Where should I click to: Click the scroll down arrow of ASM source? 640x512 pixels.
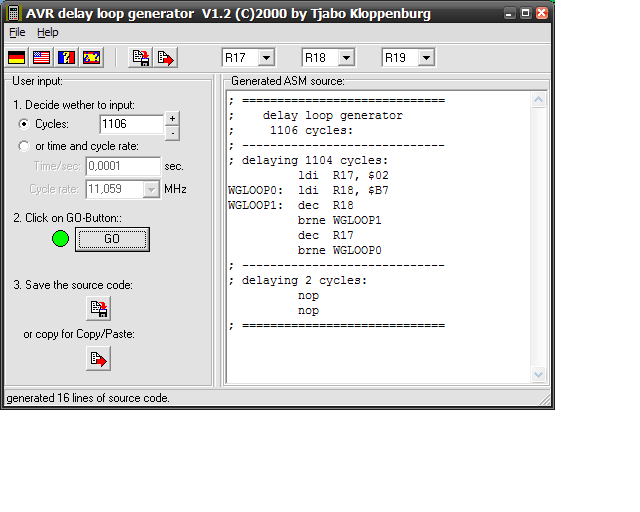coord(538,374)
